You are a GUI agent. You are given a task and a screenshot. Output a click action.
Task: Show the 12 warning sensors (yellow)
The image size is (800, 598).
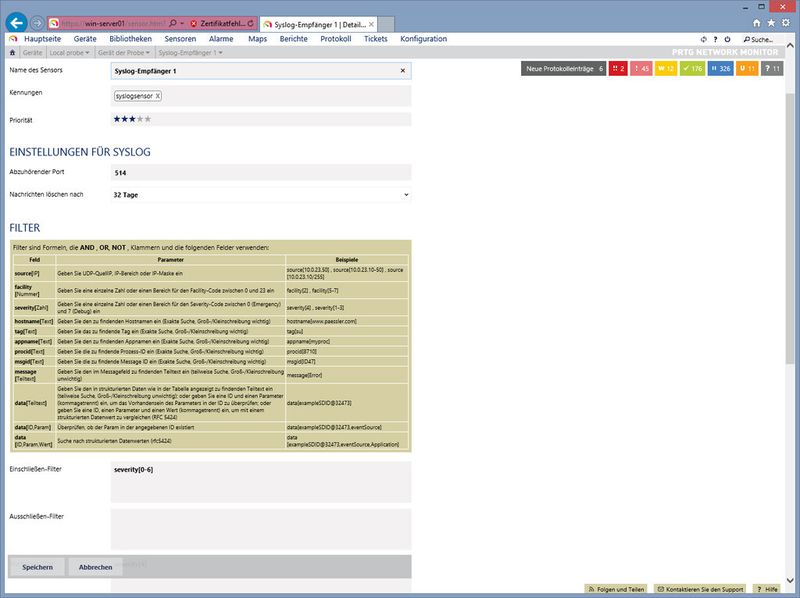pyautogui.click(x=666, y=68)
